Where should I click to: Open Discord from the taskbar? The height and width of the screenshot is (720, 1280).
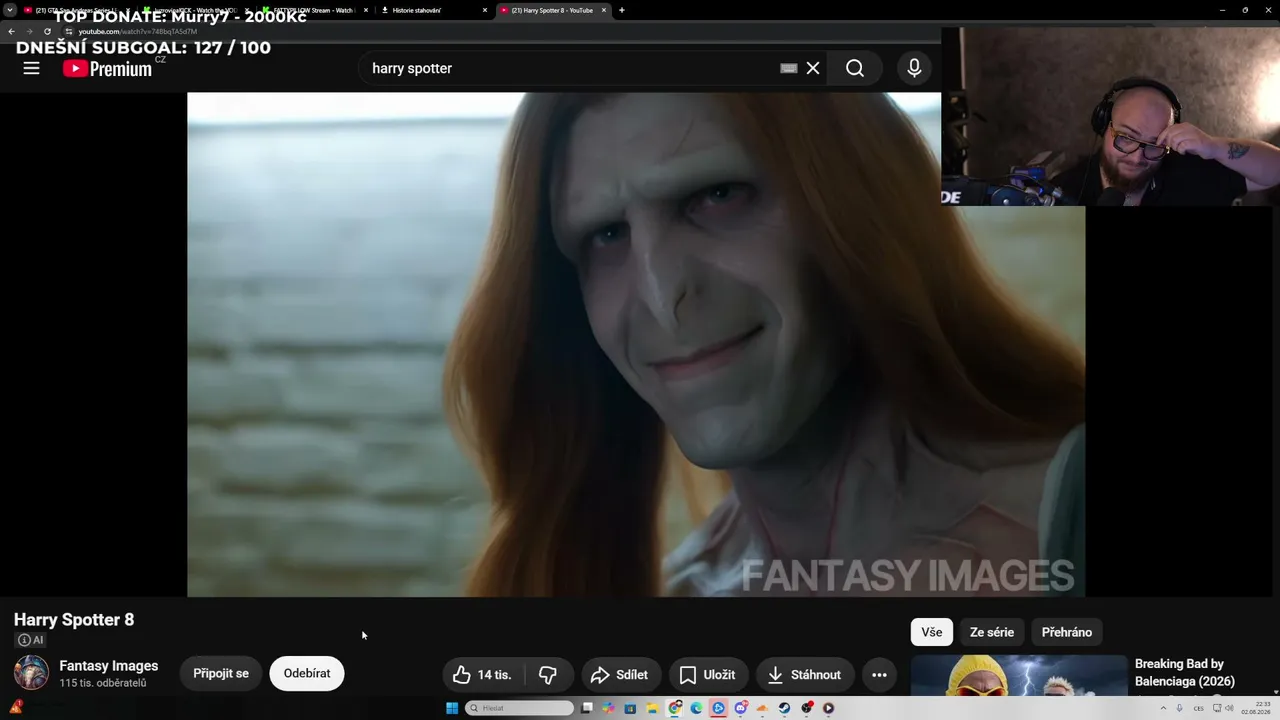pos(741,708)
